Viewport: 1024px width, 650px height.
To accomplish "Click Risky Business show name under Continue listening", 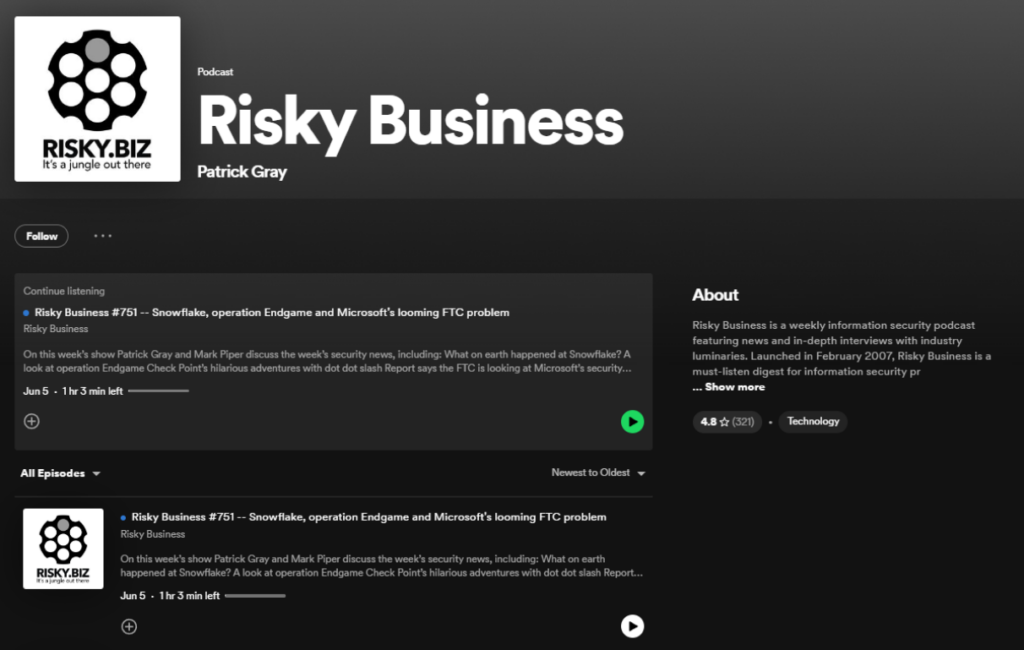I will (x=56, y=329).
